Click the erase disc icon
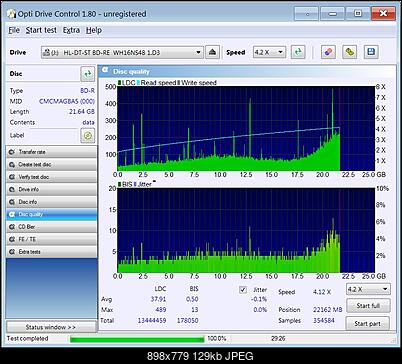402x364 pixels. 328,52
